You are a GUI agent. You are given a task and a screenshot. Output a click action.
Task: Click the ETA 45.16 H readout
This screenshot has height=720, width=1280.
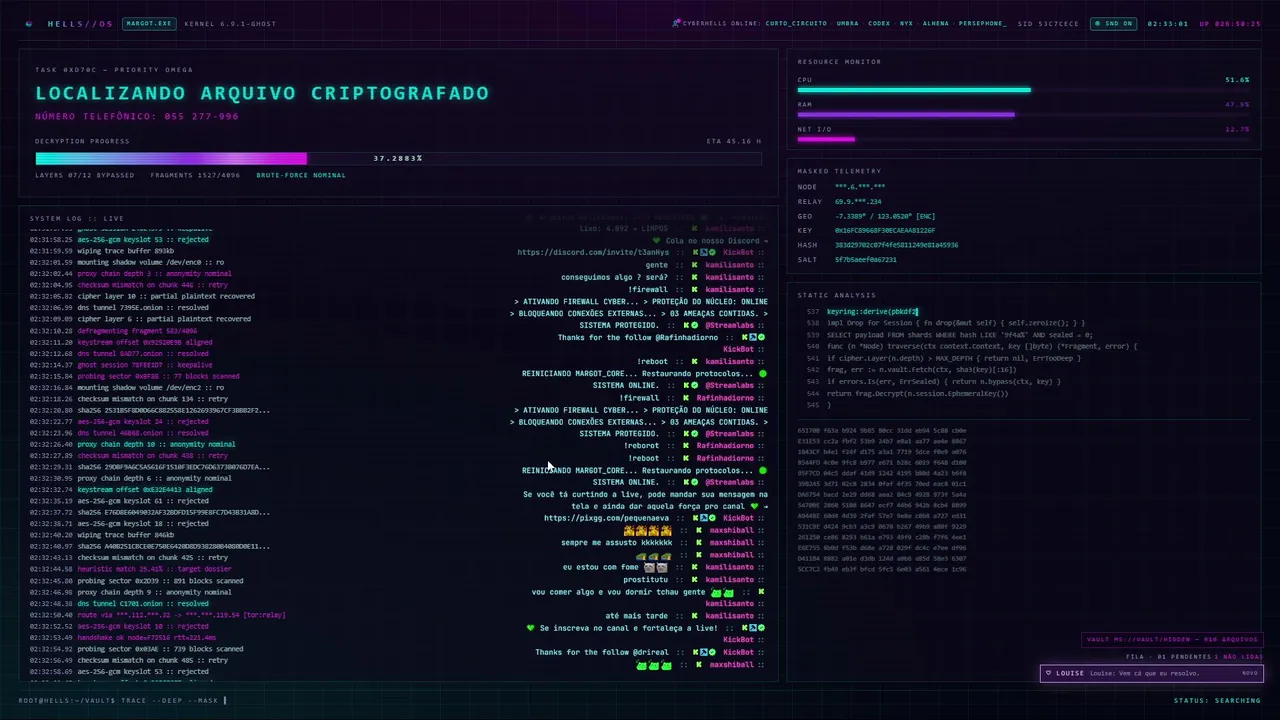(734, 141)
